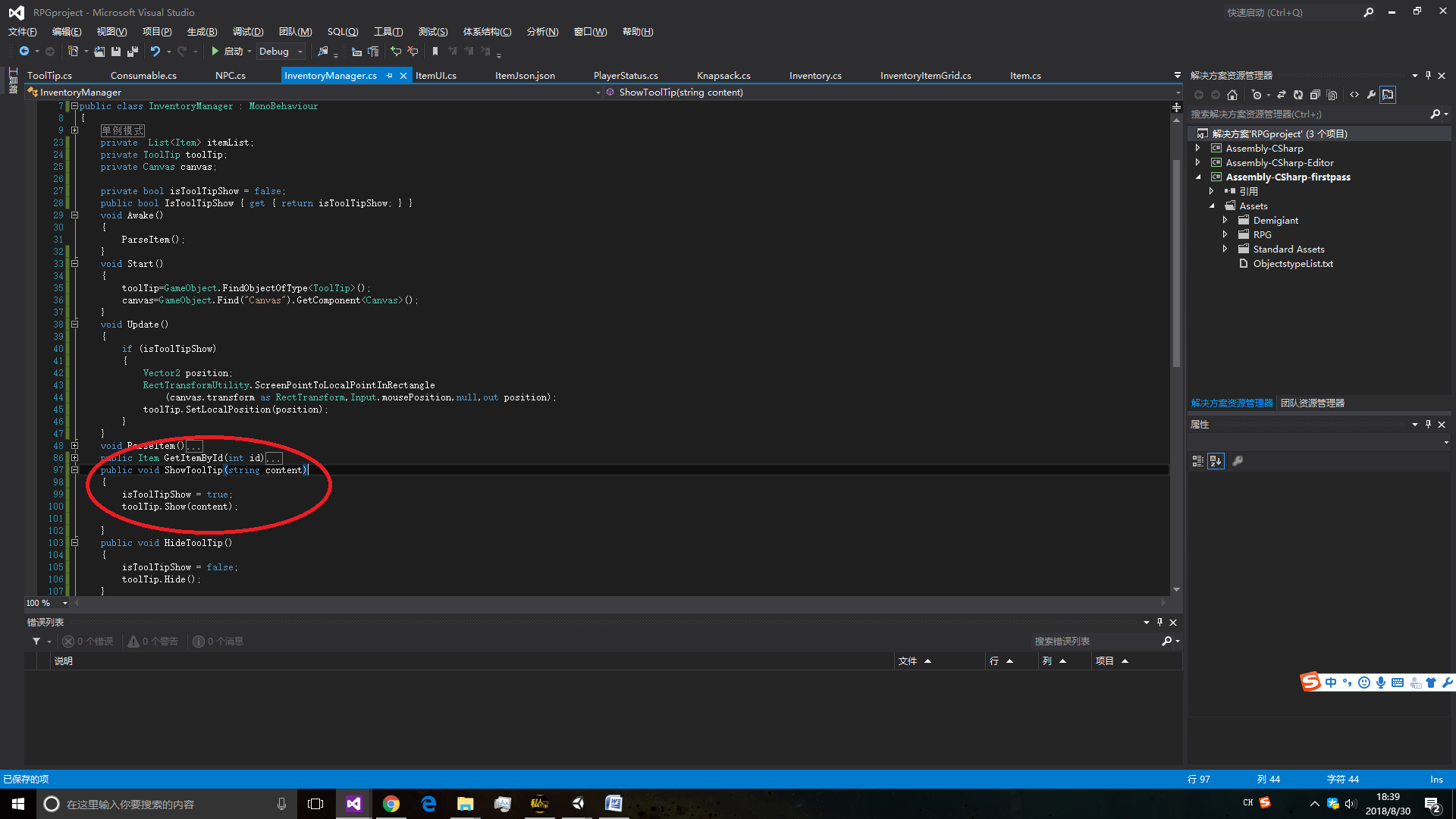Toggle the 0 个错误 errors filter
This screenshot has height=819, width=1456.
click(x=88, y=642)
